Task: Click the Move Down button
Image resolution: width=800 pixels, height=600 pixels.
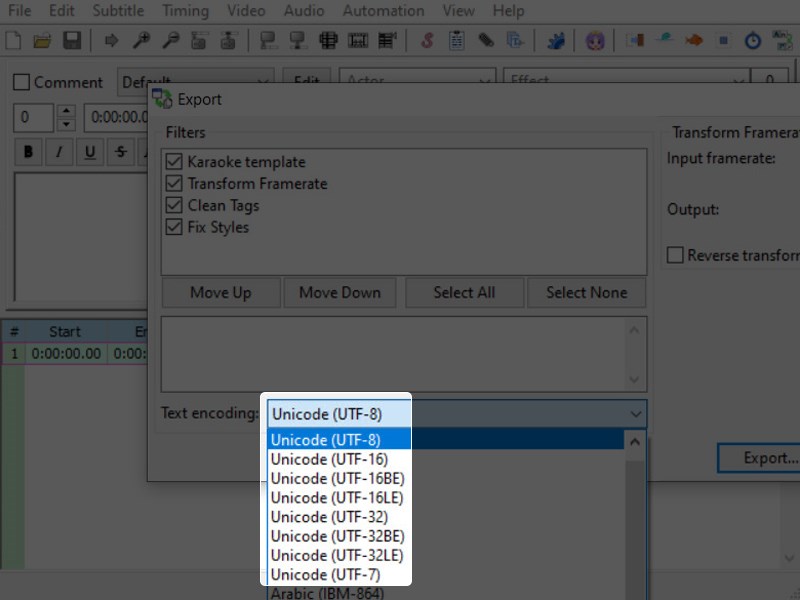Action: [340, 293]
